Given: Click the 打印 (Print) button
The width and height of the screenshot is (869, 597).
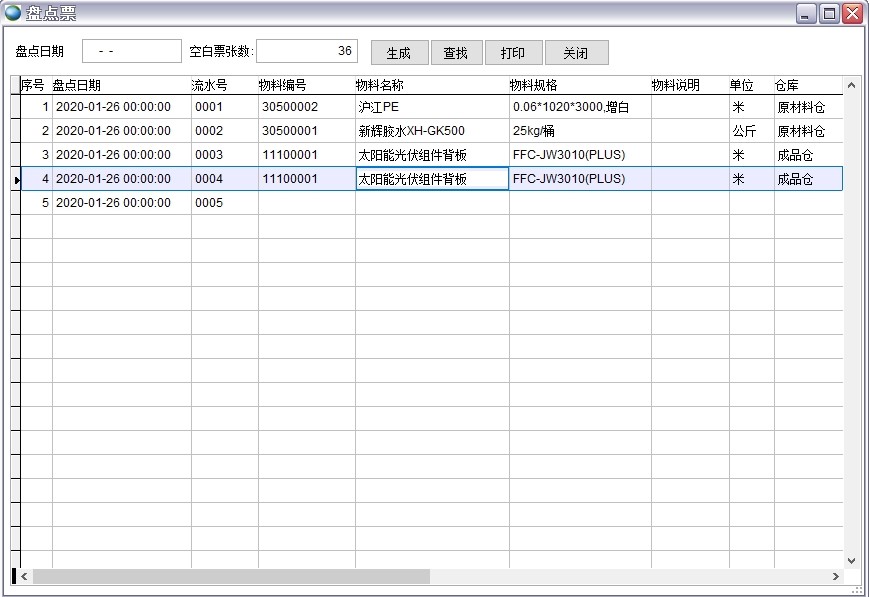Looking at the screenshot, I should pos(512,53).
